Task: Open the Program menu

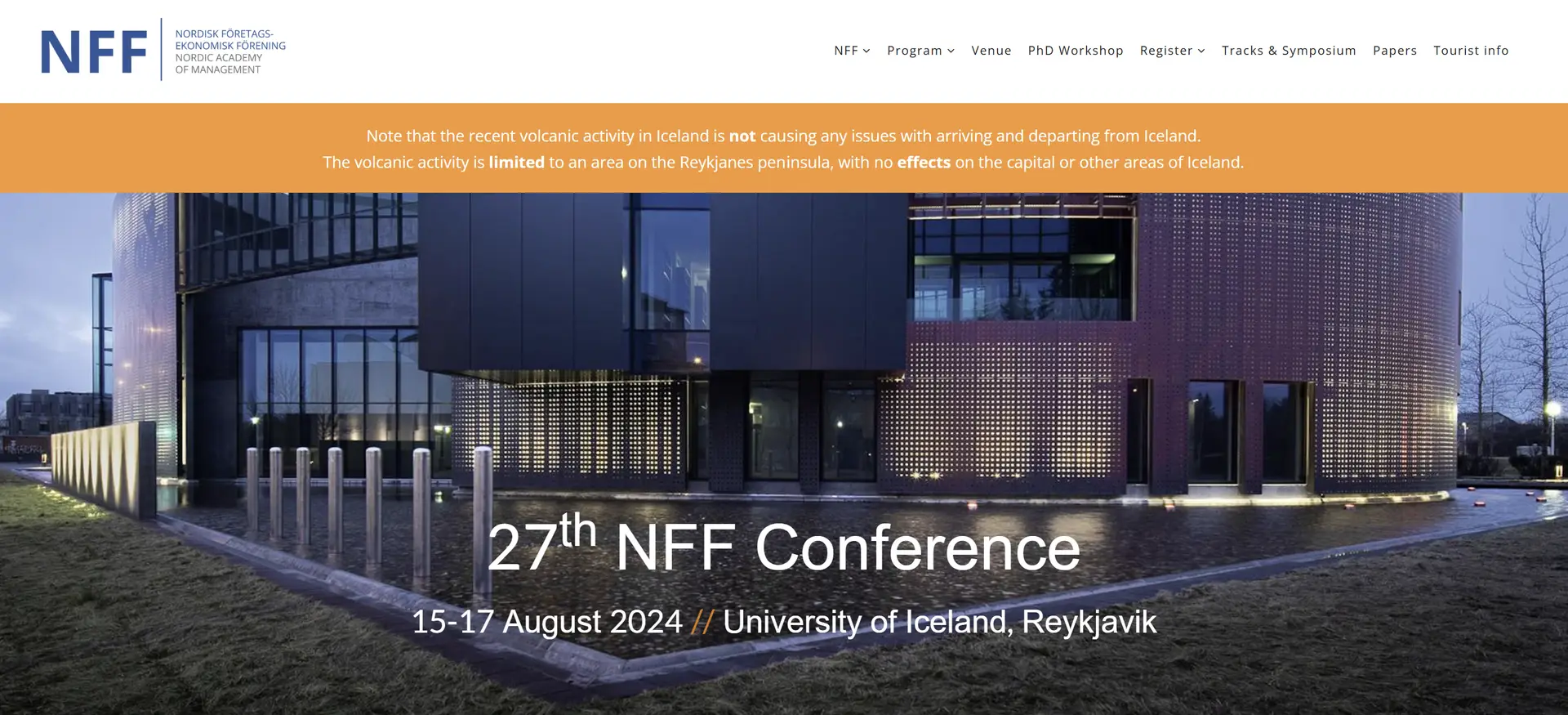Action: [x=915, y=51]
